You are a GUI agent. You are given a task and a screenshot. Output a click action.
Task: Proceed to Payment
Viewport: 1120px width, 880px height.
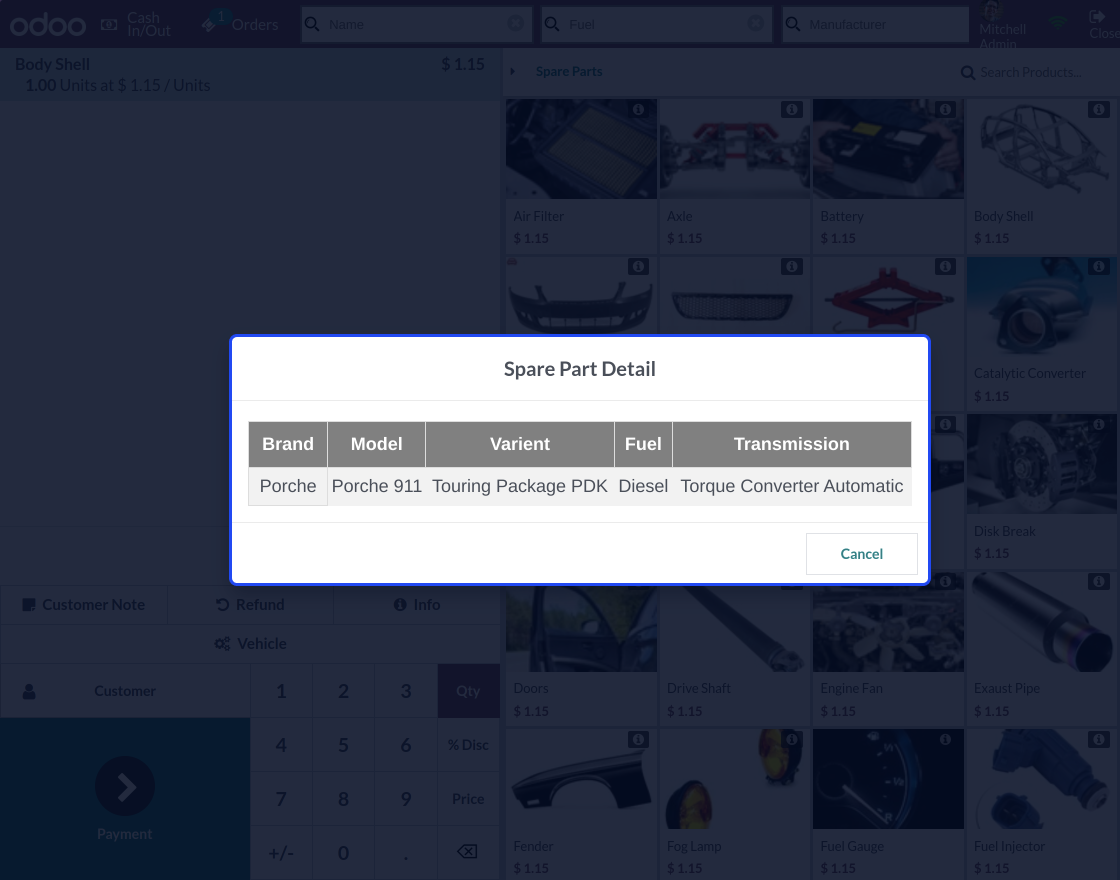[x=125, y=799]
